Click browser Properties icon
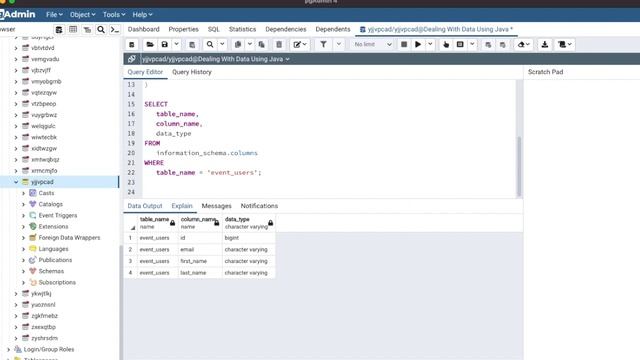This screenshot has width=640, height=360. click(x=59, y=29)
